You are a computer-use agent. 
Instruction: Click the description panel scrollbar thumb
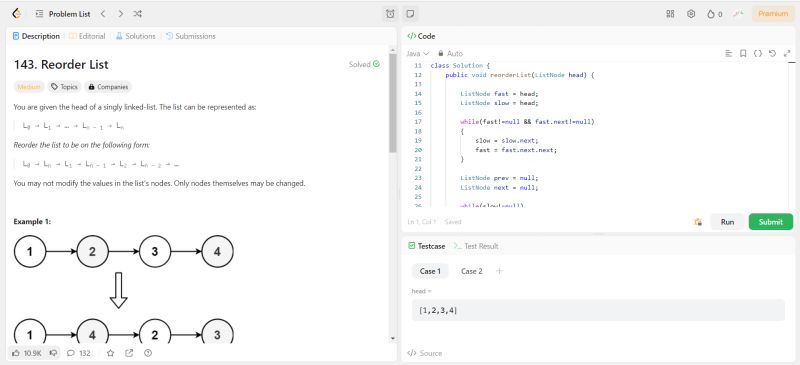392,102
